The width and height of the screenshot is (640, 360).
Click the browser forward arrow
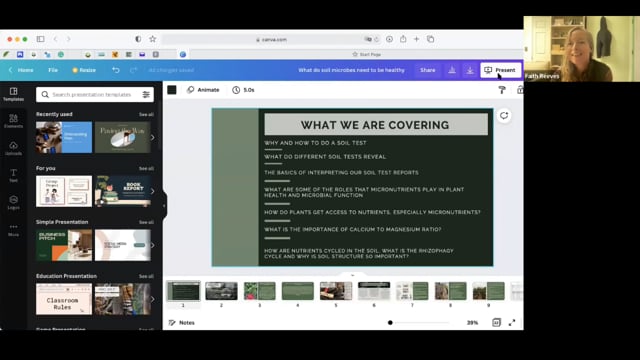pos(69,39)
